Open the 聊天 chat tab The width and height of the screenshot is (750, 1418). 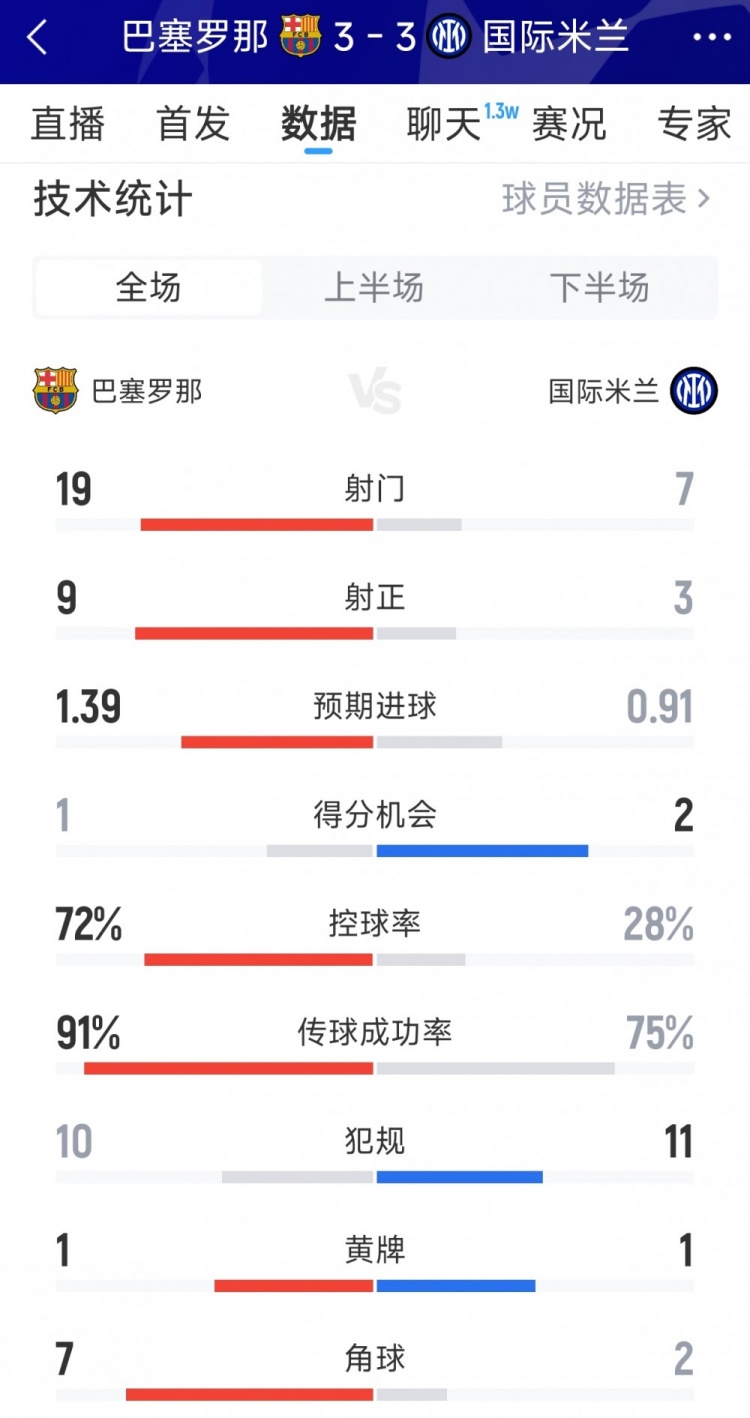[x=444, y=124]
